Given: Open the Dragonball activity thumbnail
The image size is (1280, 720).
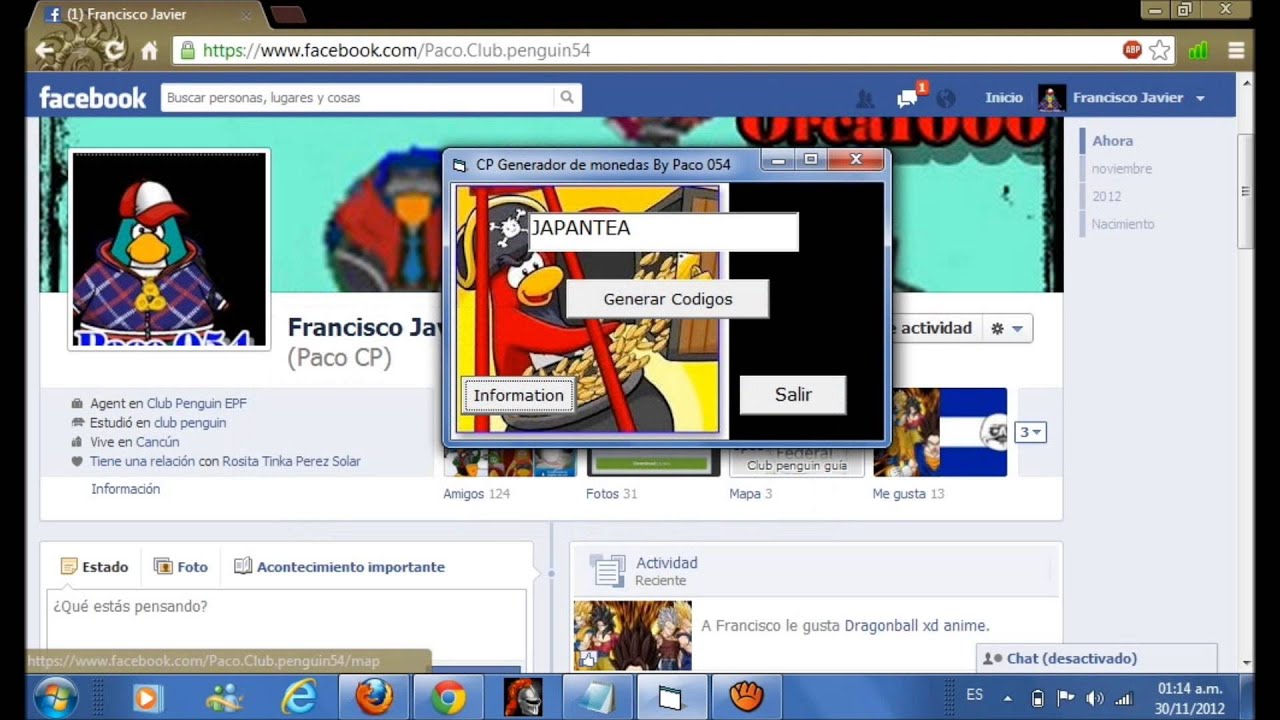Looking at the screenshot, I should 632,635.
